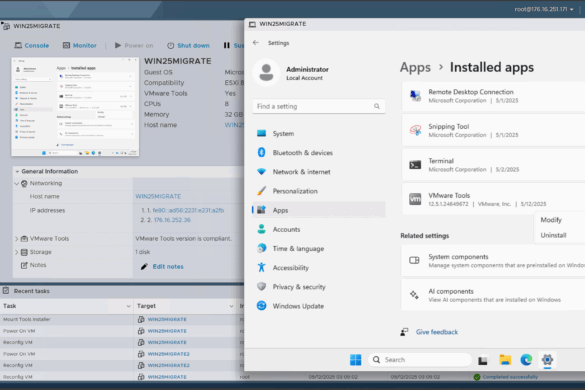Click the Find a setting field
585x390 pixels.
click(319, 106)
